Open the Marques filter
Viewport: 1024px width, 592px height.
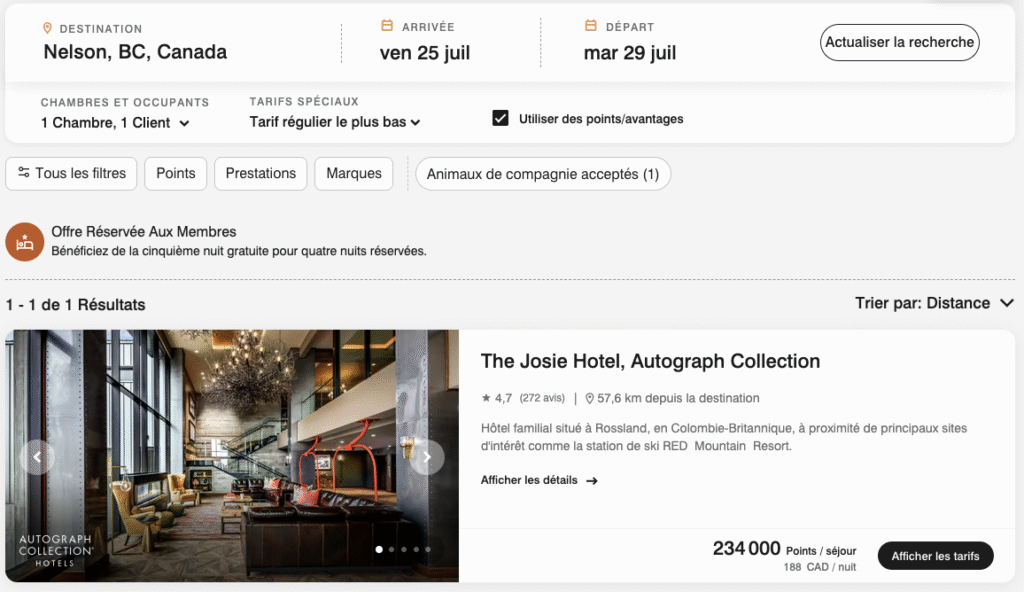(354, 173)
